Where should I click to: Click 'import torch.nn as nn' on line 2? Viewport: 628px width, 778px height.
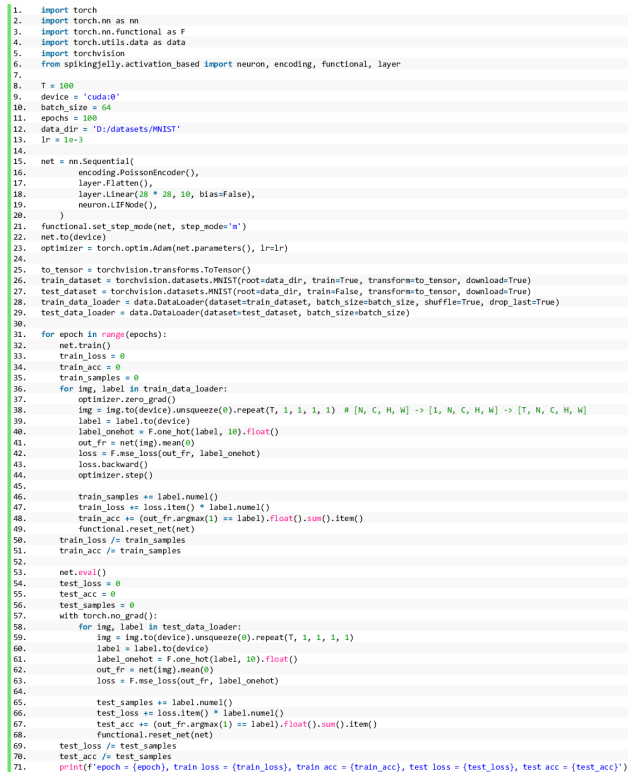click(90, 21)
